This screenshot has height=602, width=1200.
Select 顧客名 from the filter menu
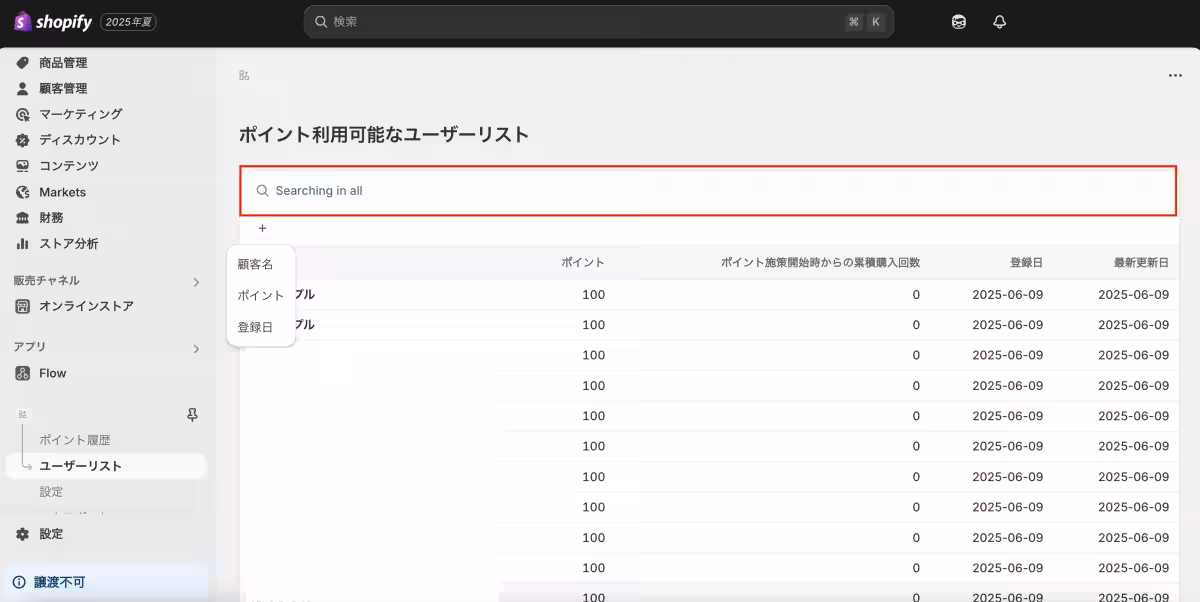[x=260, y=263]
